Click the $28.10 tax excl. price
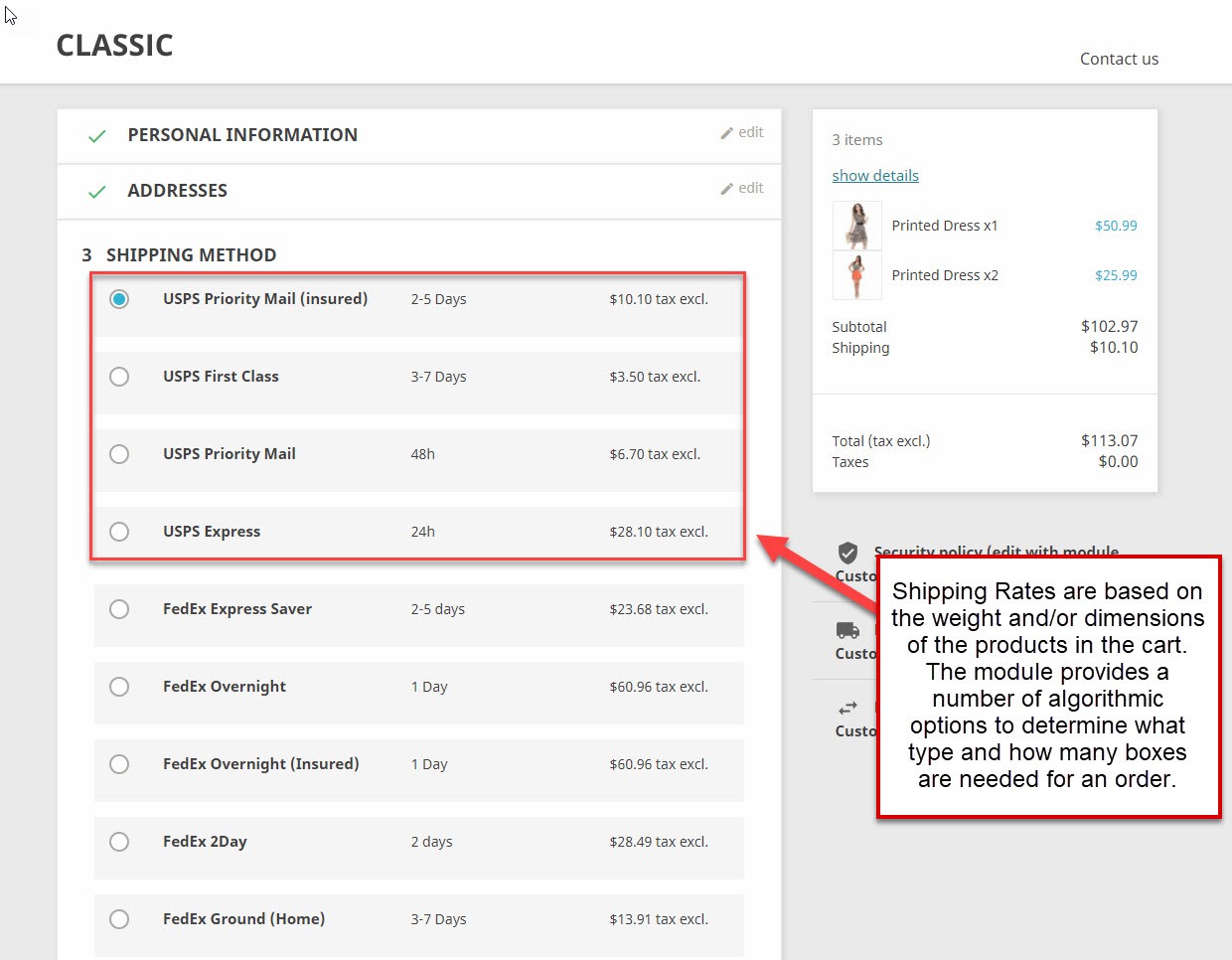1232x960 pixels. click(659, 532)
